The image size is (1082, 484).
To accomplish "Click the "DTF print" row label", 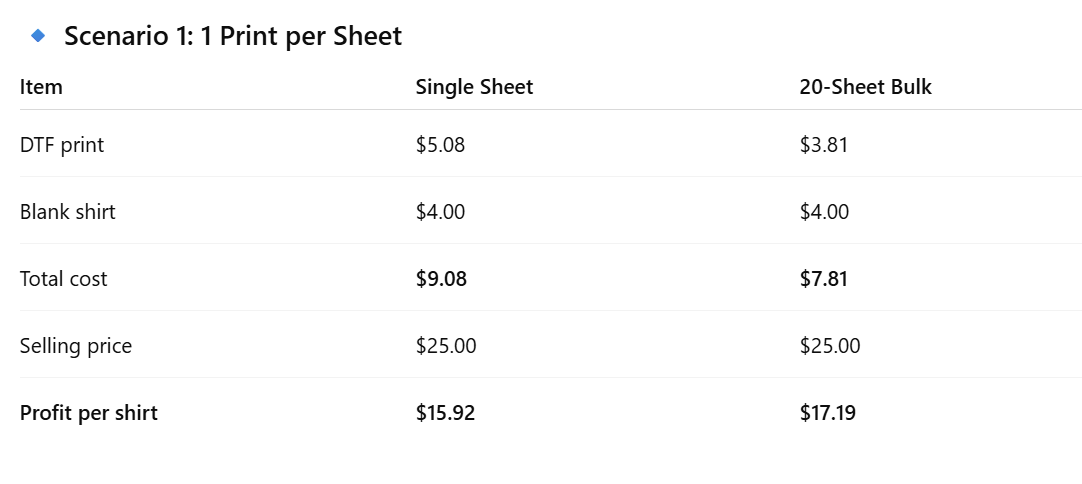I will pyautogui.click(x=62, y=145).
